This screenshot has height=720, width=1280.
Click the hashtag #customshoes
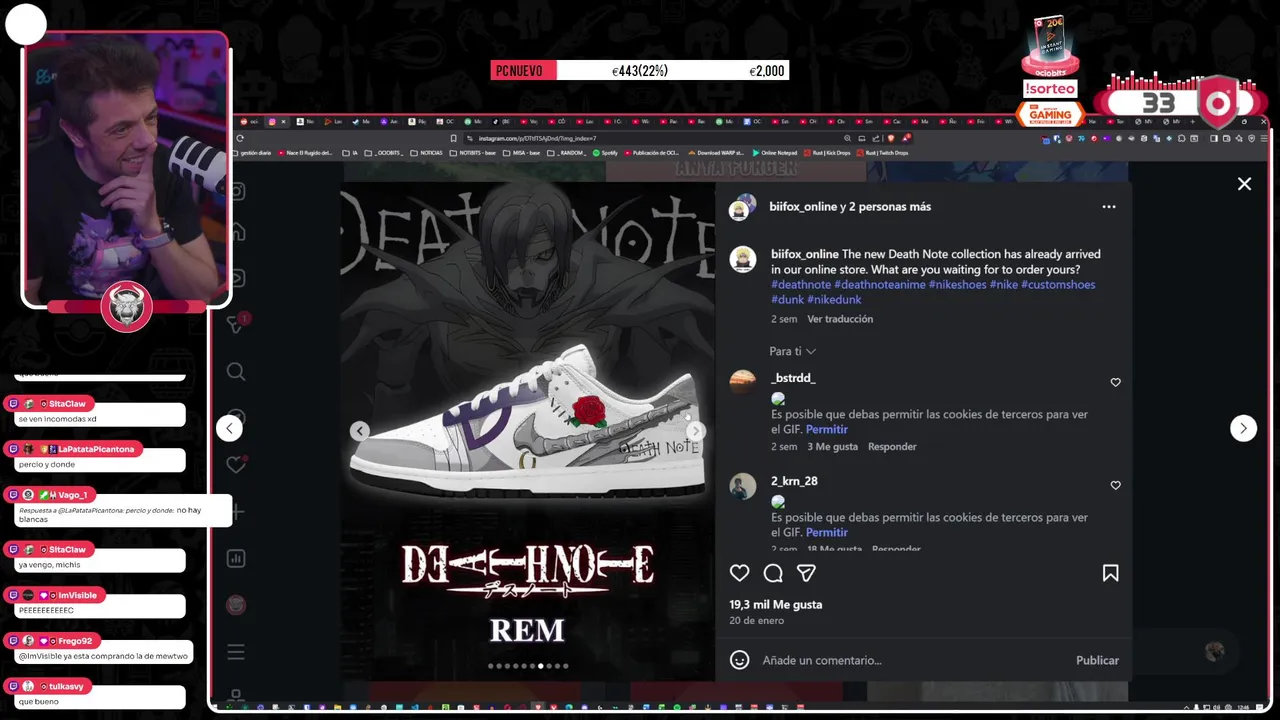click(1058, 285)
